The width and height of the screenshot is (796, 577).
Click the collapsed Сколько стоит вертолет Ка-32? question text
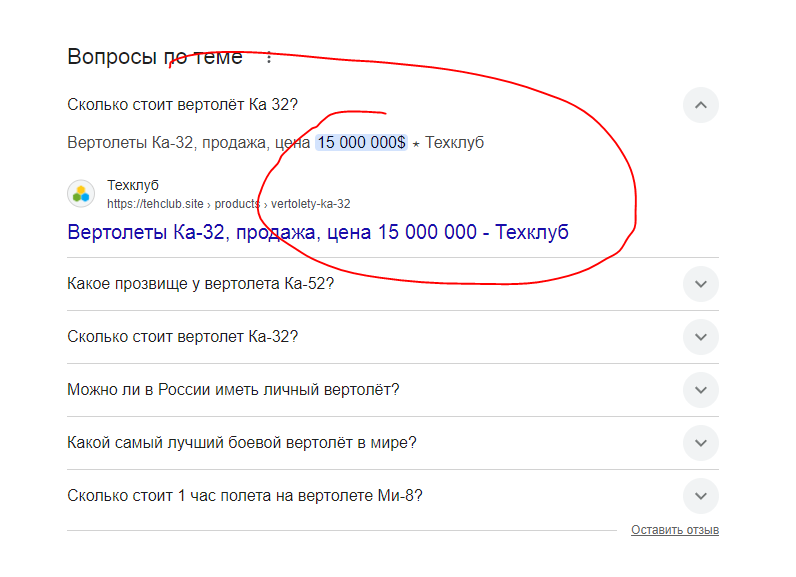tap(182, 337)
